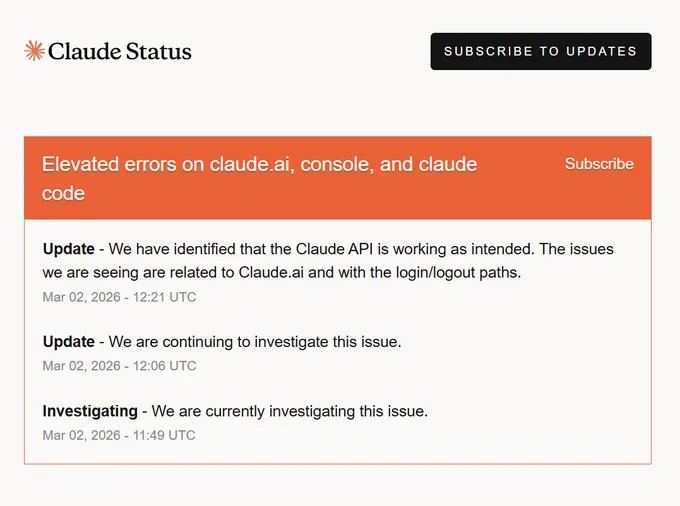Open the Elevated errors incident title
Viewport: 680px width, 506px height.
(259, 179)
